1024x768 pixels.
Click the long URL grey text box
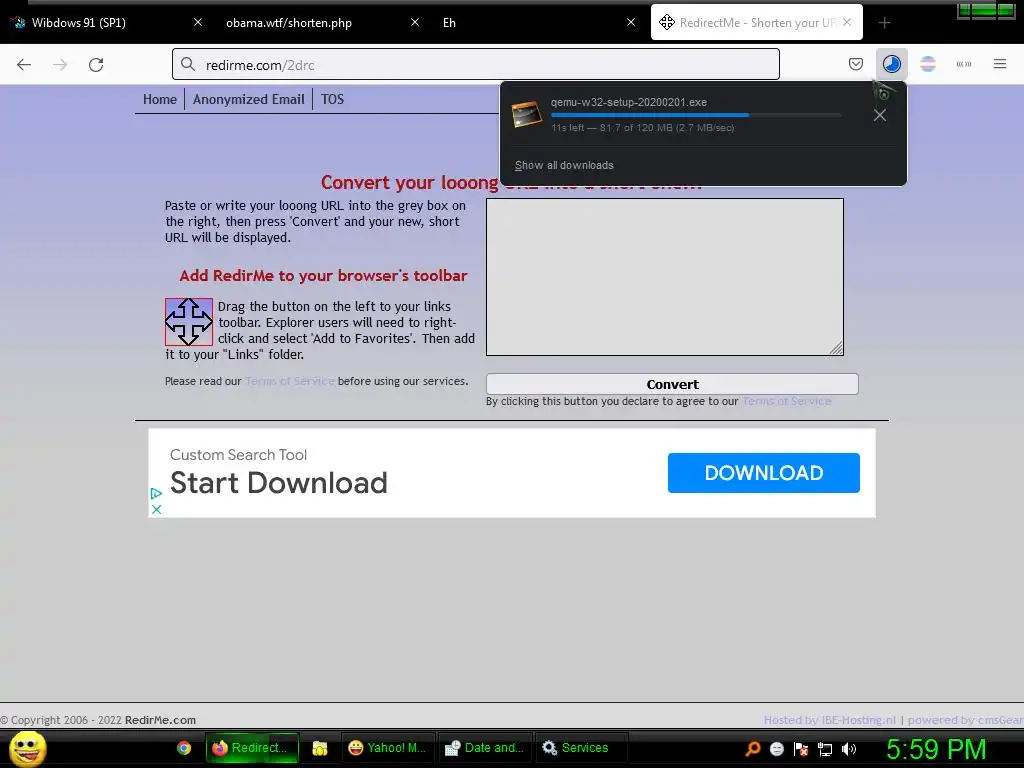point(665,277)
